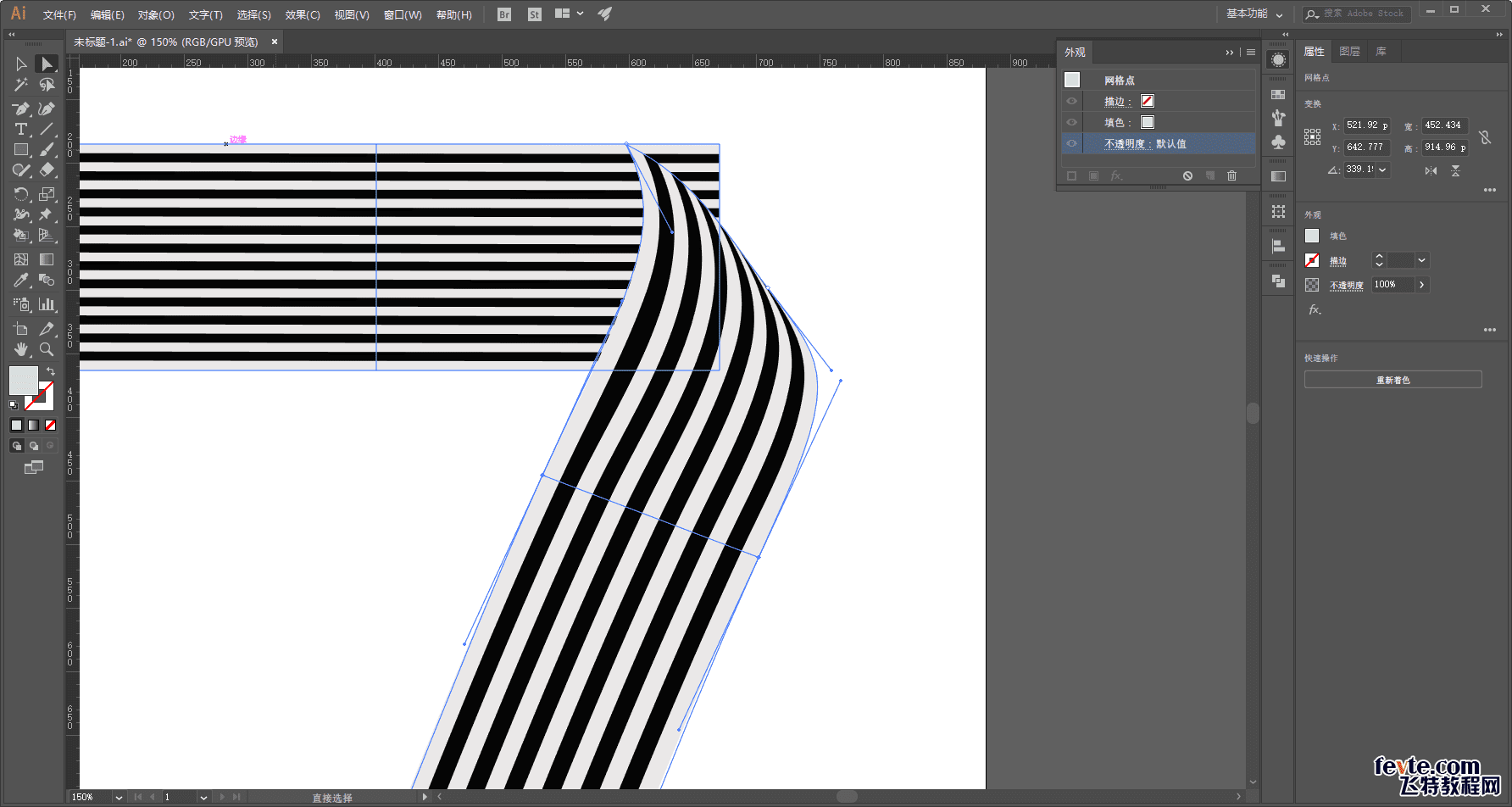Click trash icon in Appearance panel
This screenshot has width=1512, height=807.
tap(1231, 175)
